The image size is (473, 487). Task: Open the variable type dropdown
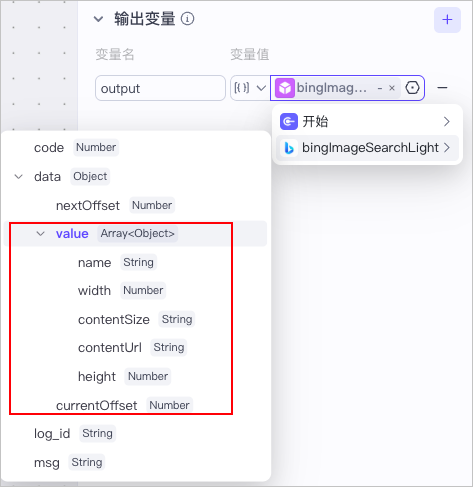pos(250,88)
